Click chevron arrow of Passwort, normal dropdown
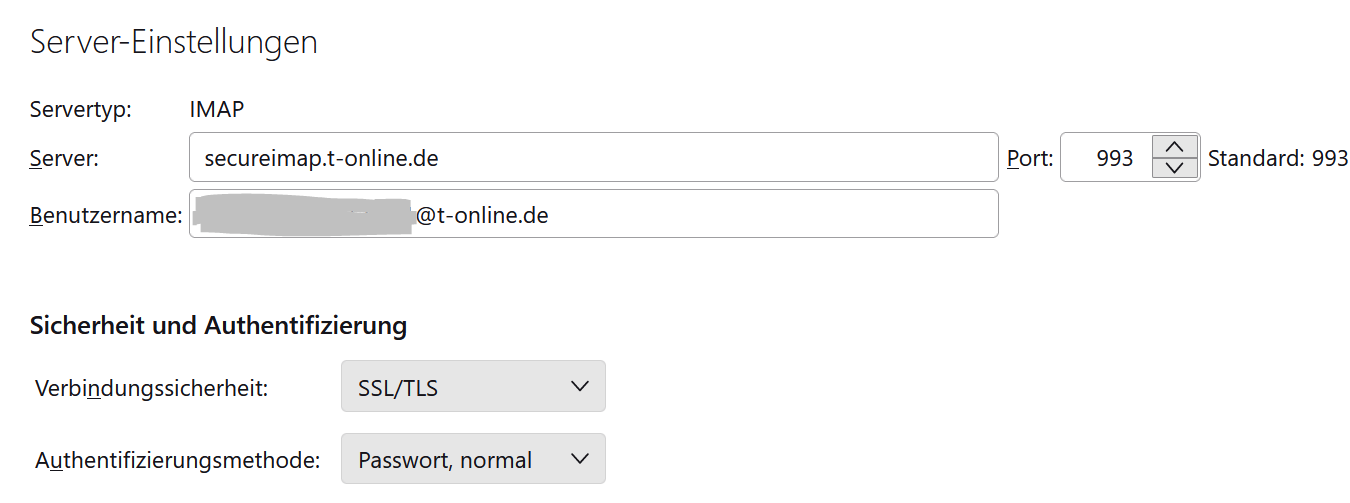Viewport: 1350px width, 503px height. pyautogui.click(x=579, y=459)
